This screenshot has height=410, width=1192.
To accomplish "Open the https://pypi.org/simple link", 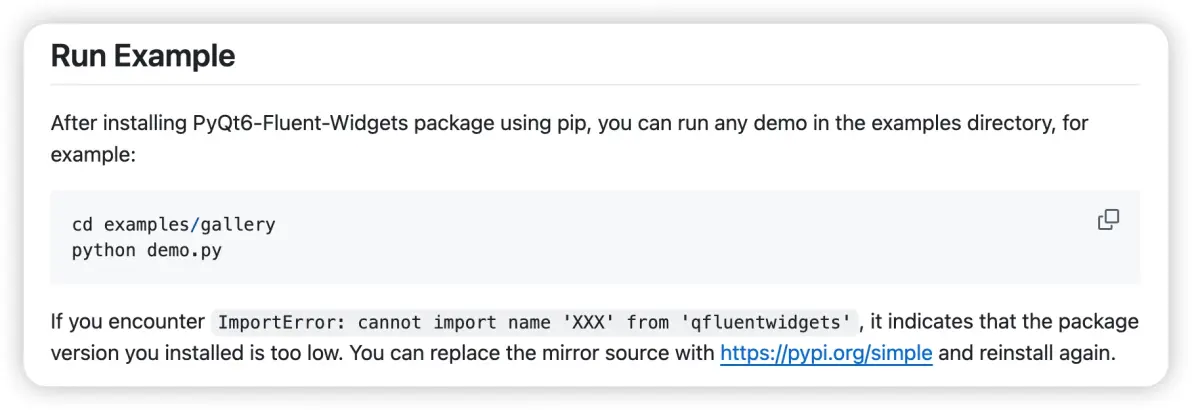I will point(826,354).
